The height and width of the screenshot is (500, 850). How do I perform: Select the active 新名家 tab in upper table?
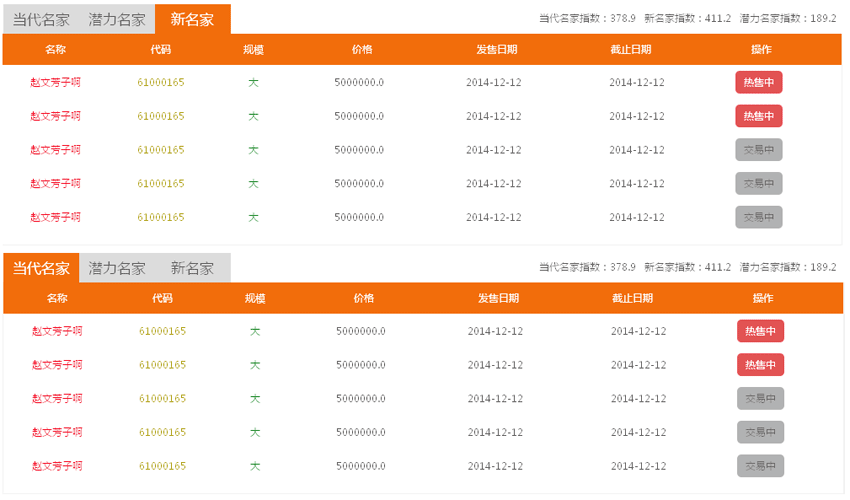click(x=192, y=20)
